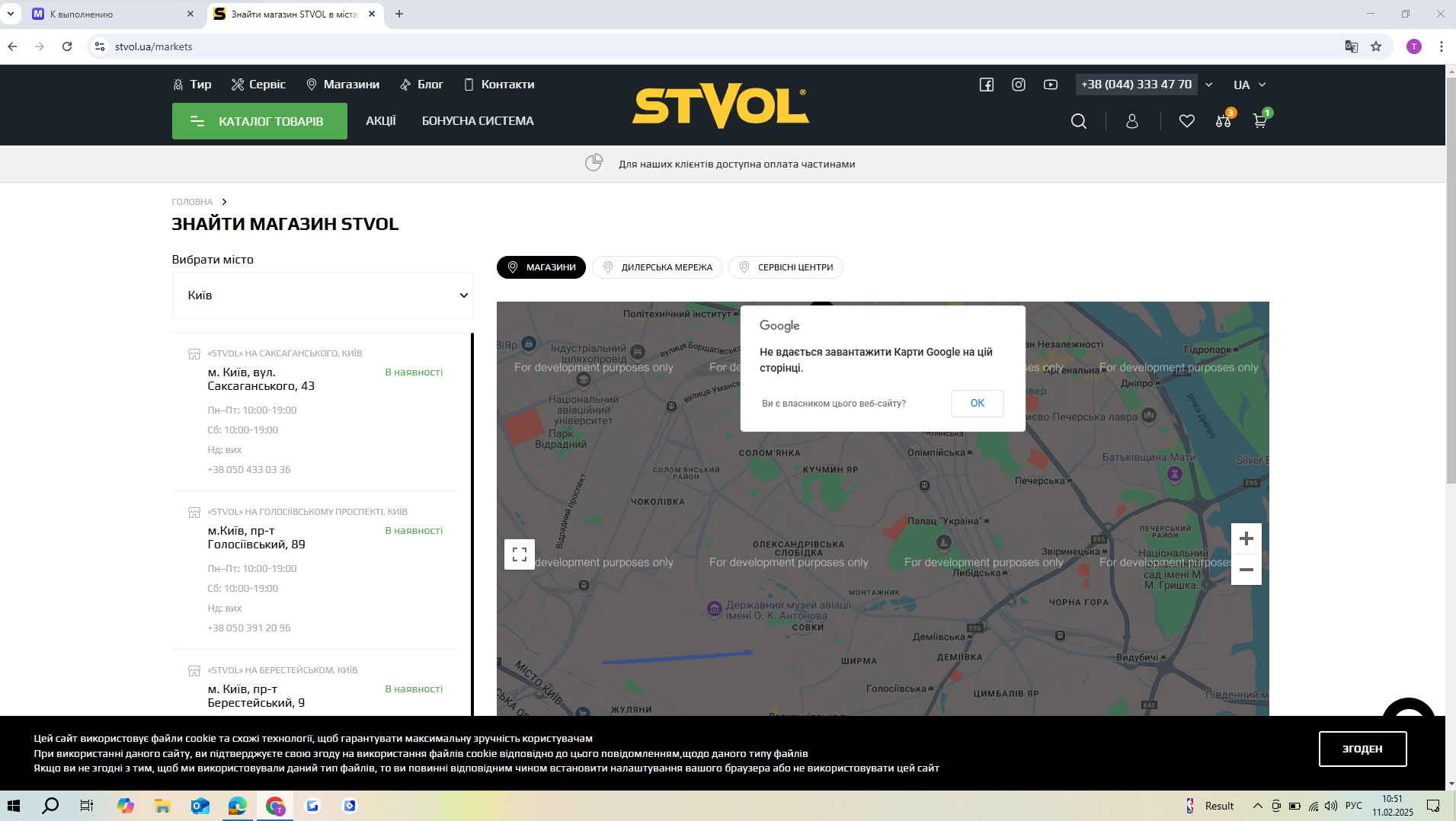Viewport: 1456px width, 821px height.
Task: Select the Дилерська мережа filter tab
Action: (657, 267)
